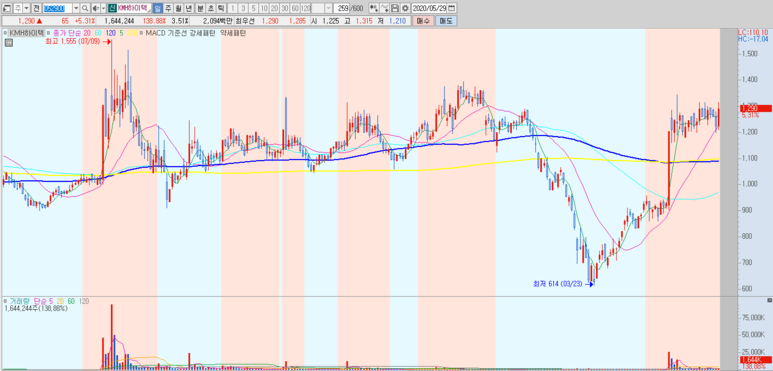
Task: Open the custom interval dropdown
Action: [x=328, y=8]
